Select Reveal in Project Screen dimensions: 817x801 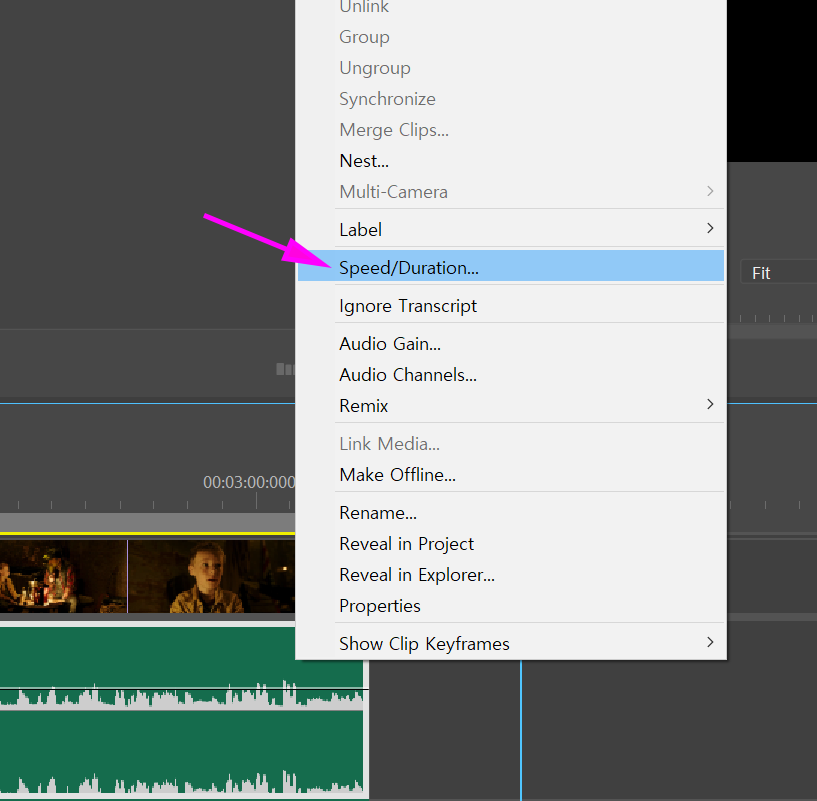coord(511,544)
